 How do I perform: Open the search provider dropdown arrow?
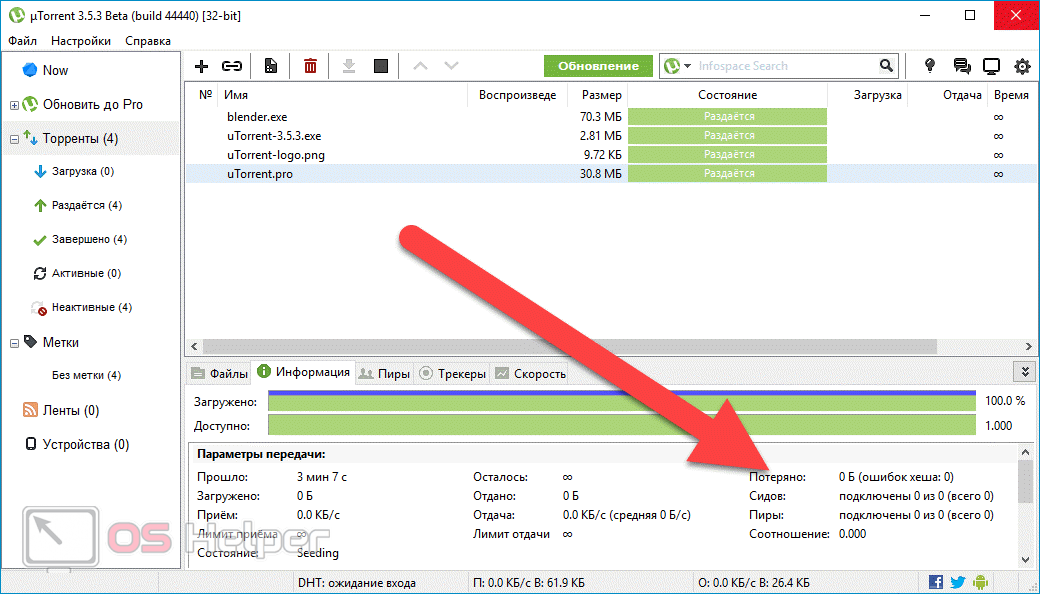(x=688, y=66)
